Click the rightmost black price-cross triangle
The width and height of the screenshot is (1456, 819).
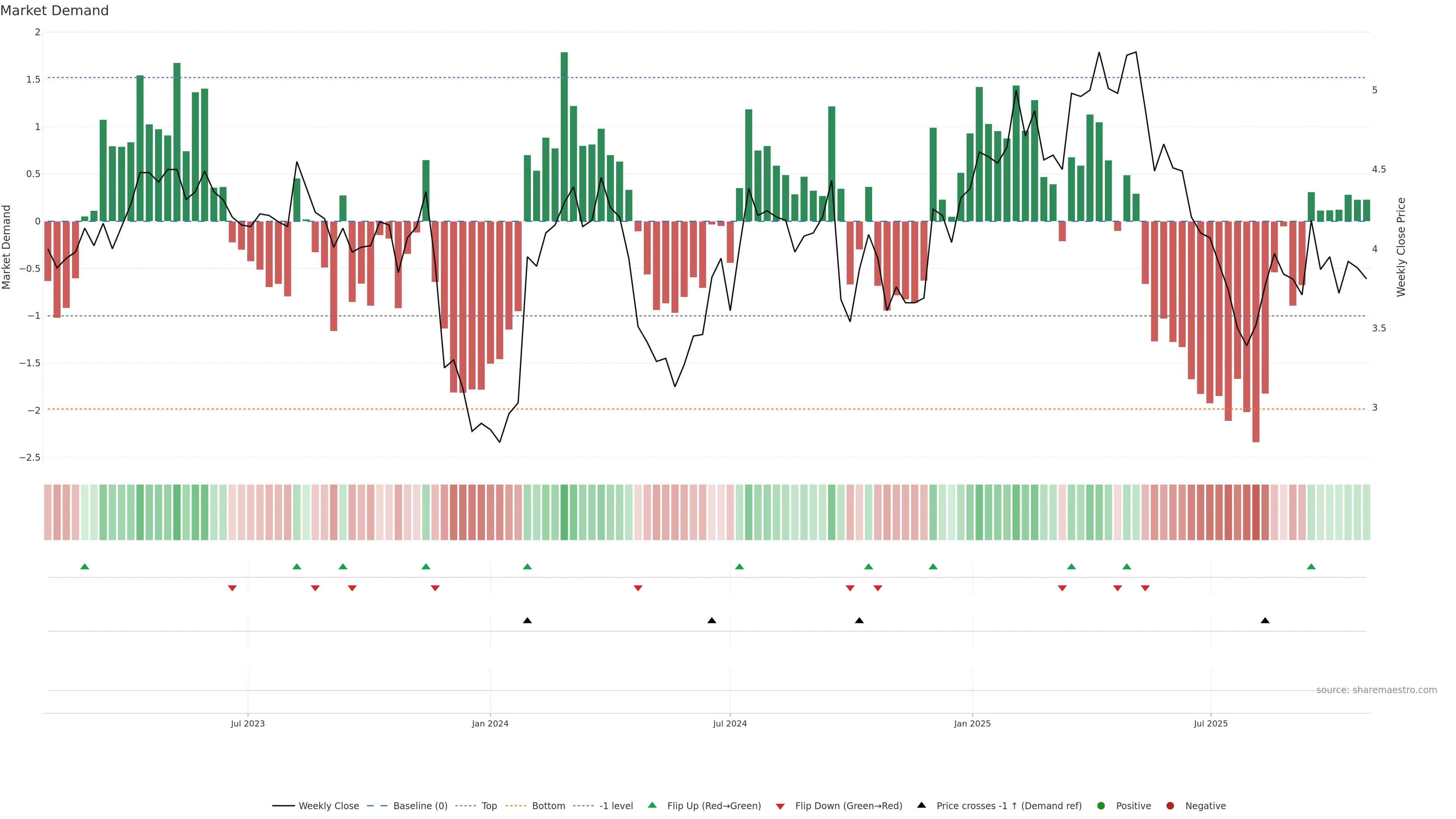point(1265,621)
